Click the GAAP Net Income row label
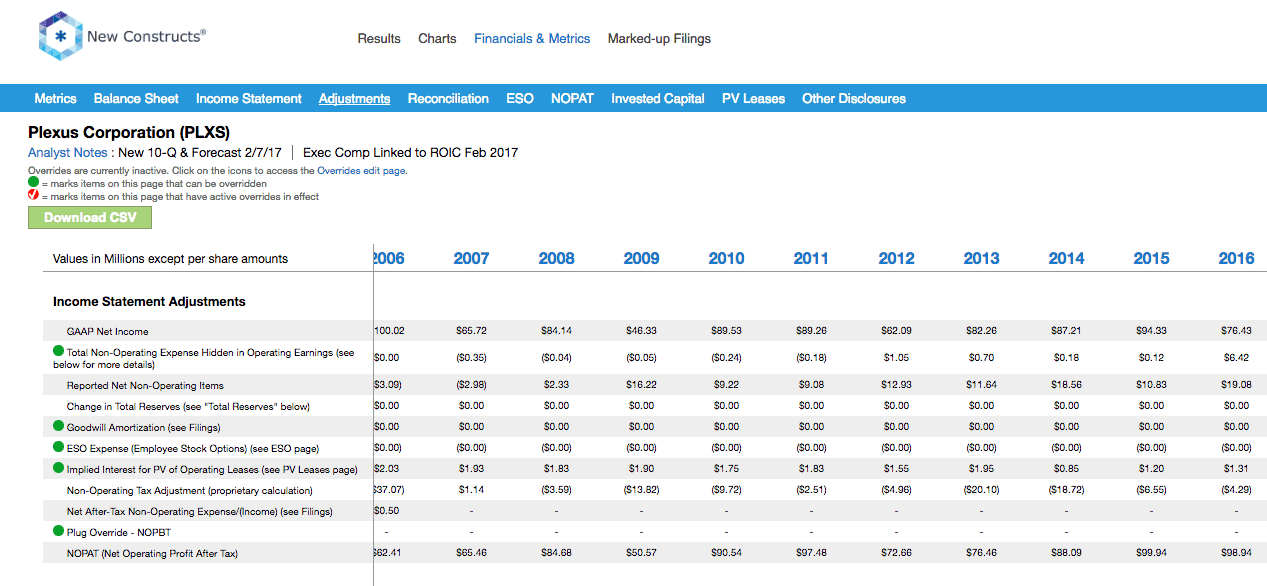The image size is (1267, 586). (107, 331)
